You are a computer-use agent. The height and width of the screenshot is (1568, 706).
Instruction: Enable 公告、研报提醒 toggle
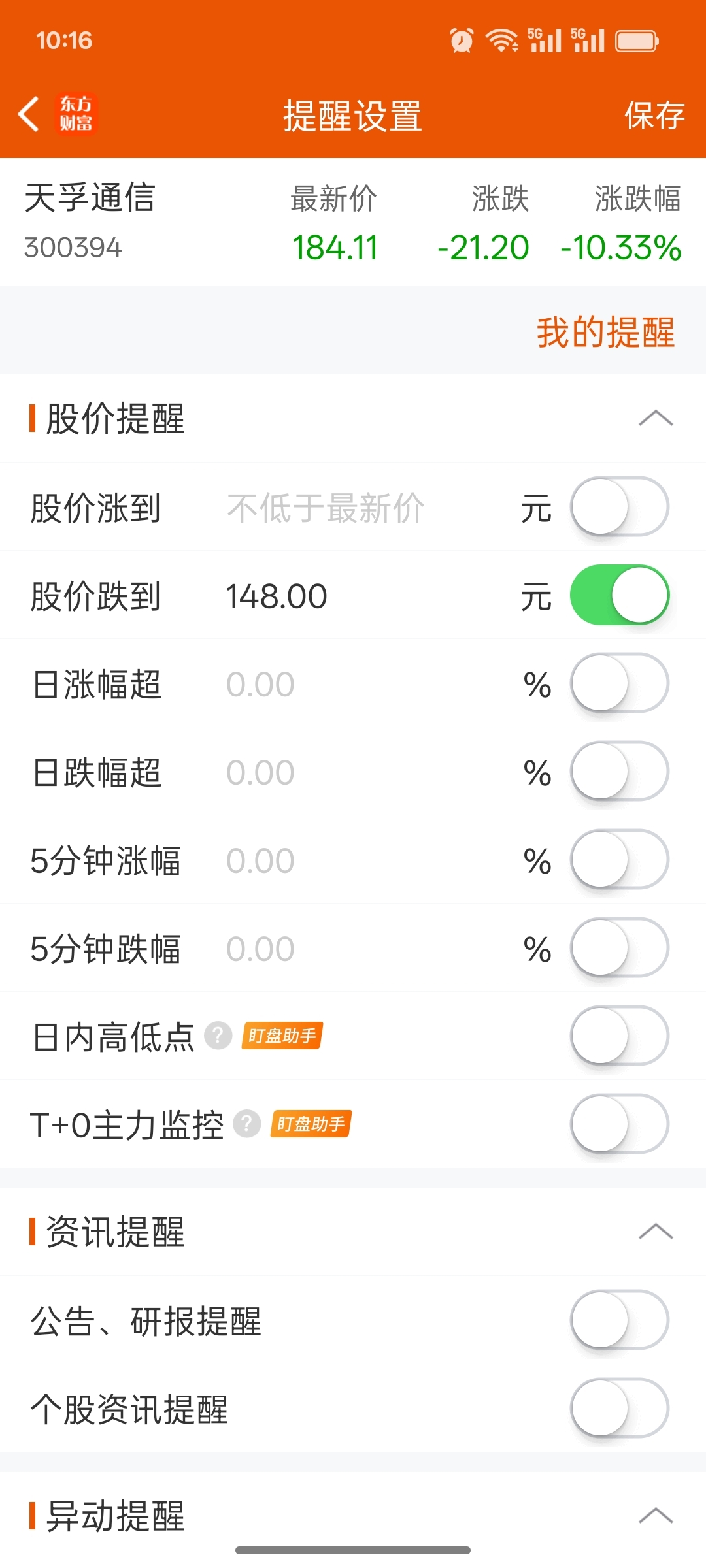(620, 1320)
